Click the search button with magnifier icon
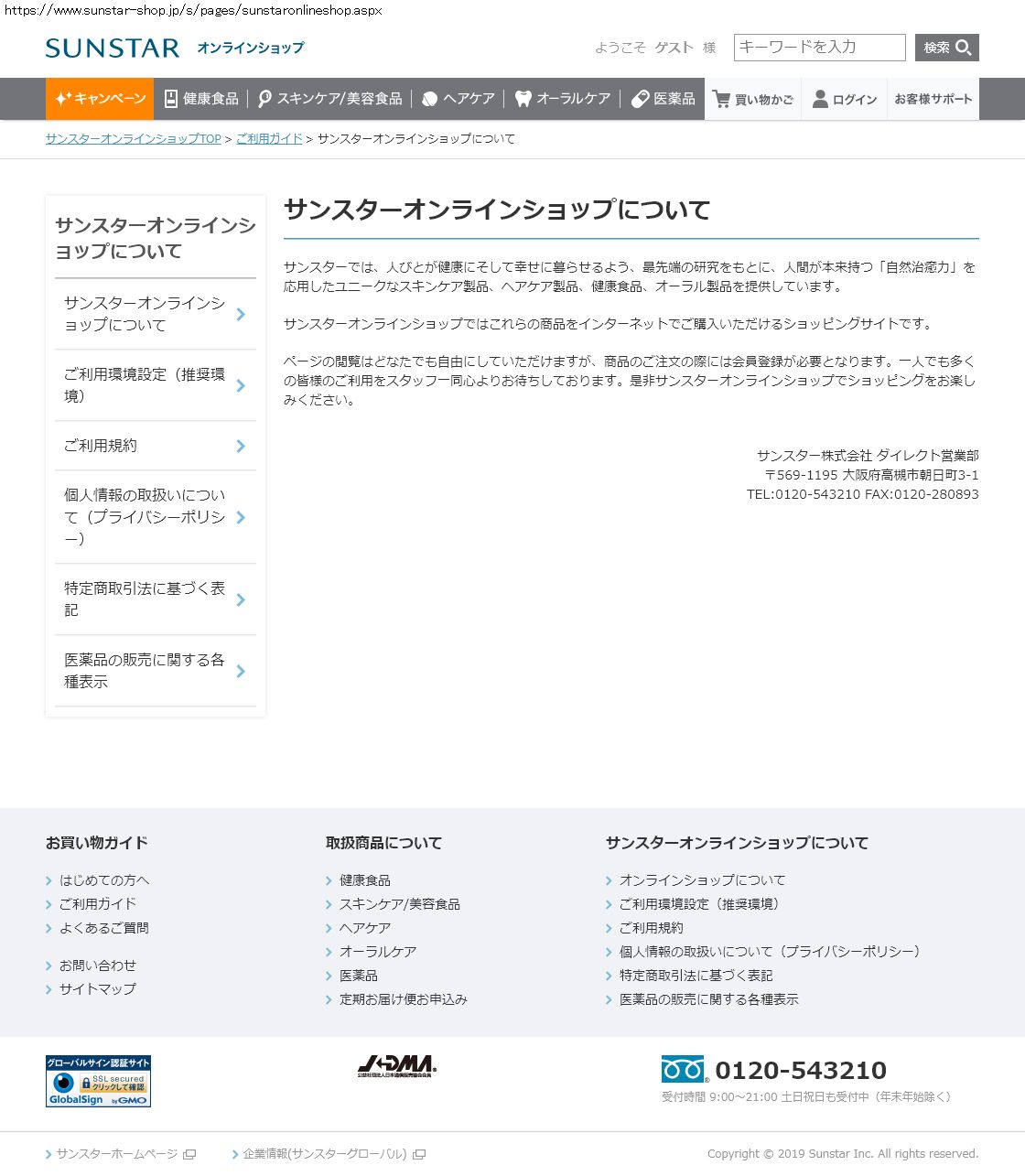 tap(946, 48)
